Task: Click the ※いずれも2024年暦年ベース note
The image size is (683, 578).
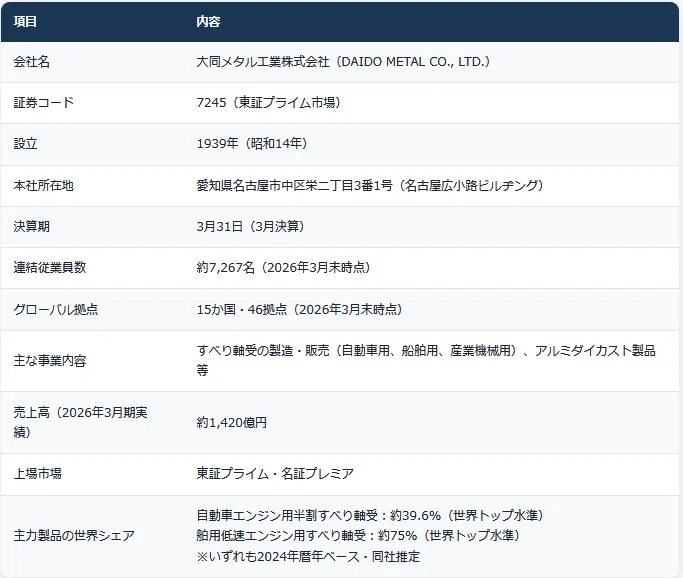Action: [308, 556]
